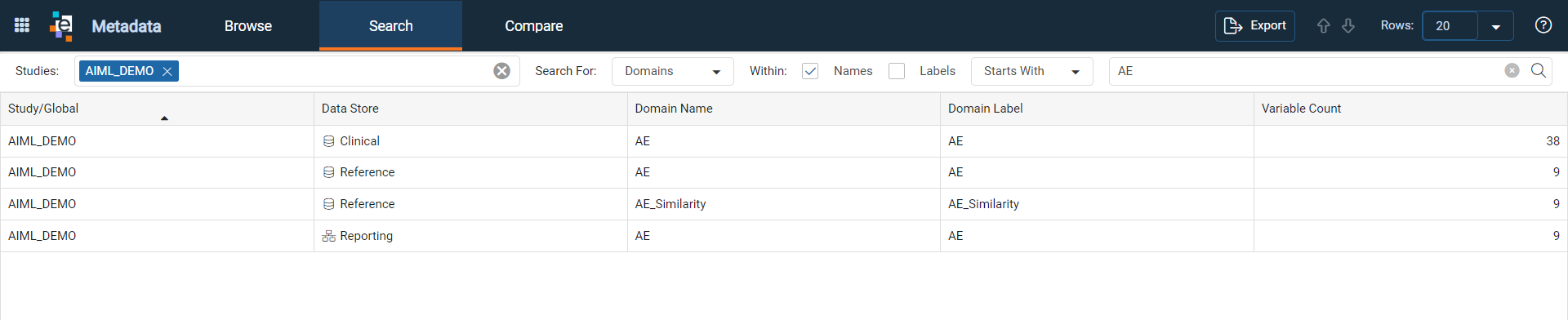
Task: Sort by Data Store column header
Action: [470, 109]
